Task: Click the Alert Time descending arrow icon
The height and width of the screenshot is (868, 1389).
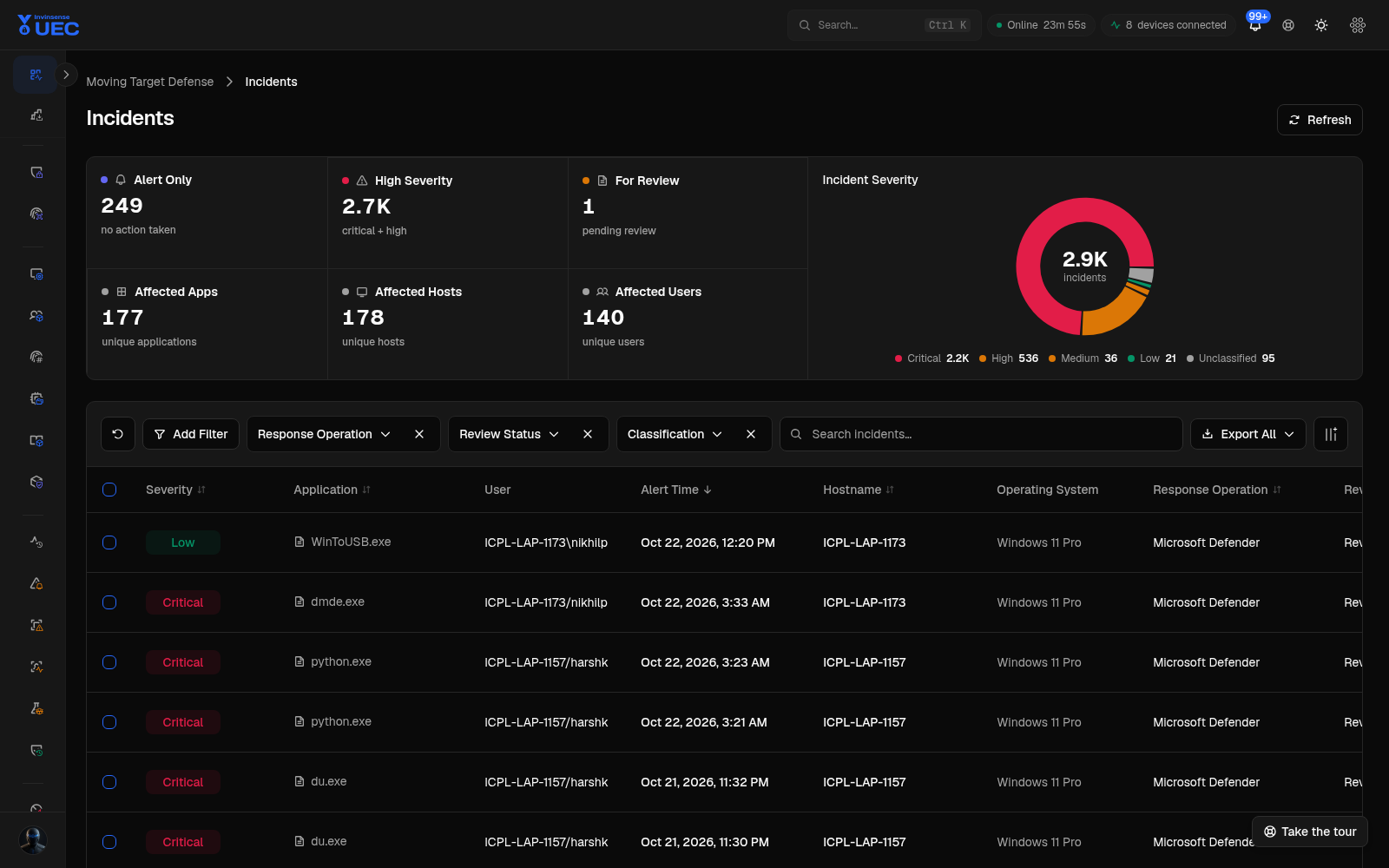Action: point(708,490)
